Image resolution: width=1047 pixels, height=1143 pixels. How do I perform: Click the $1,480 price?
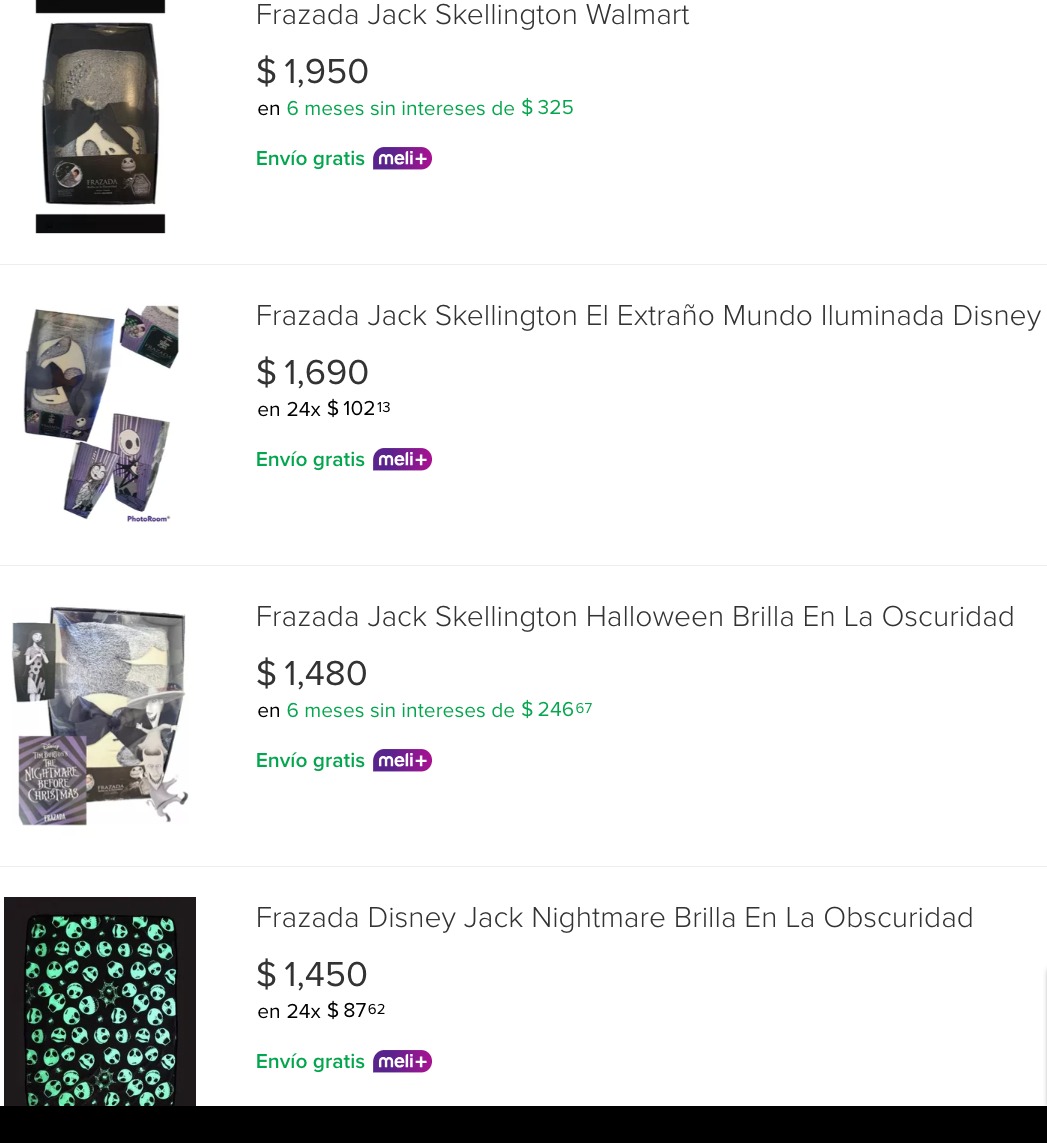pyautogui.click(x=312, y=674)
